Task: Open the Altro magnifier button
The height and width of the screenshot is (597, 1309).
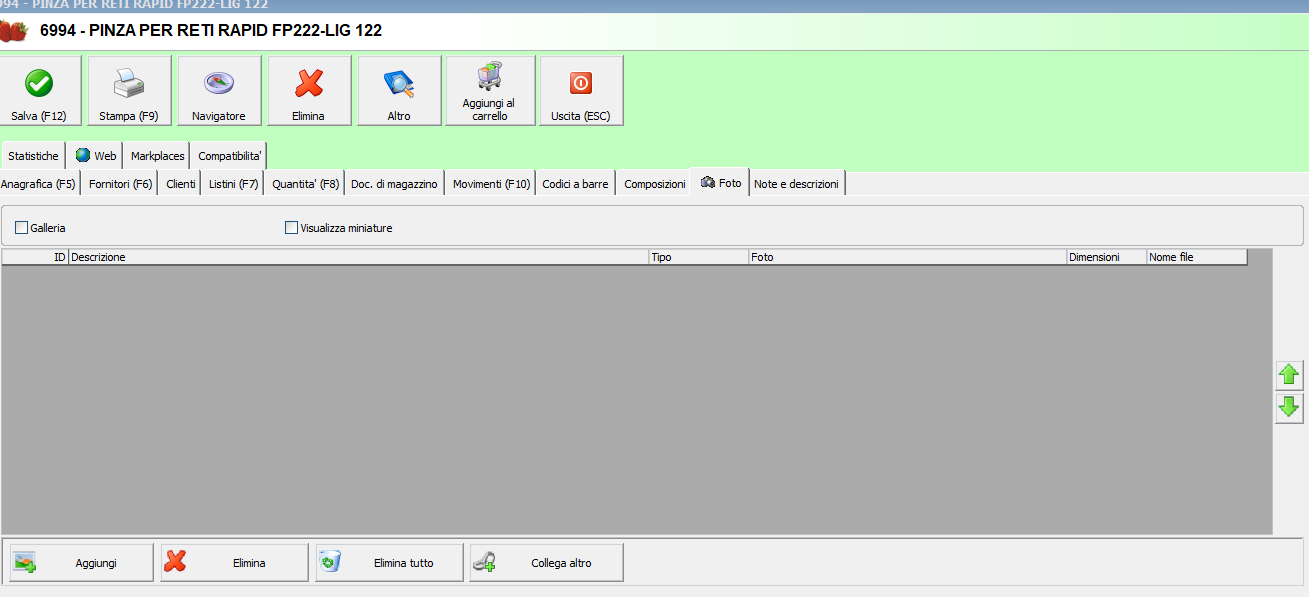Action: tap(399, 90)
